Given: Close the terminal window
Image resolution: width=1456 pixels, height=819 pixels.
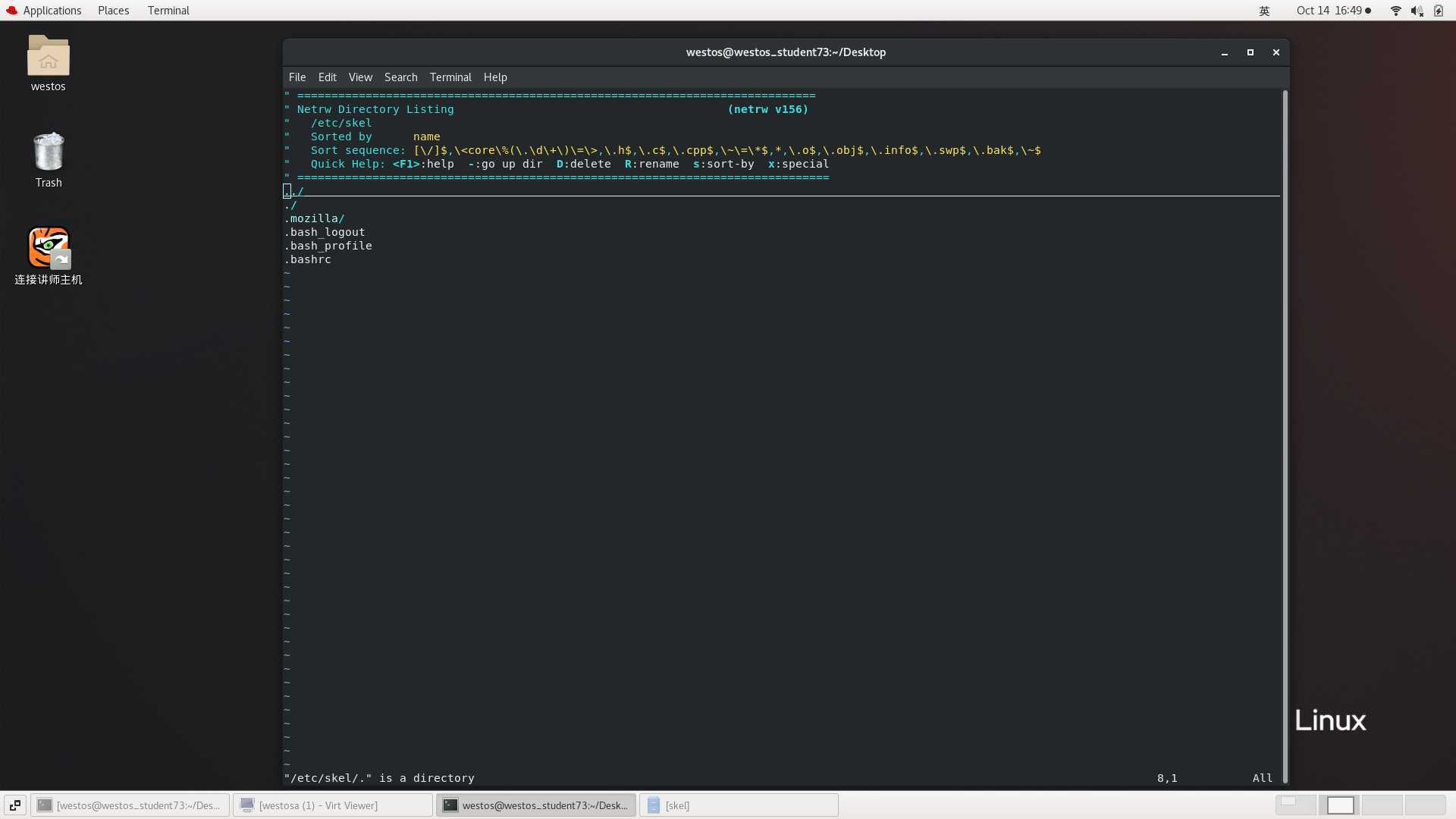Looking at the screenshot, I should (1276, 52).
